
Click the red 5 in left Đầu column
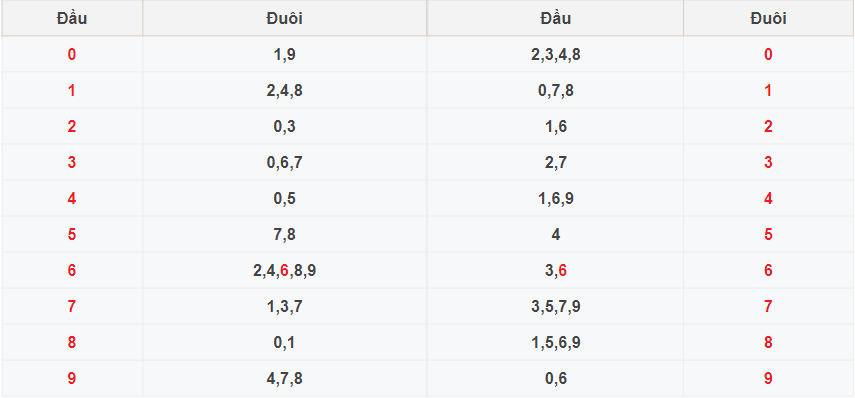pyautogui.click(x=72, y=234)
